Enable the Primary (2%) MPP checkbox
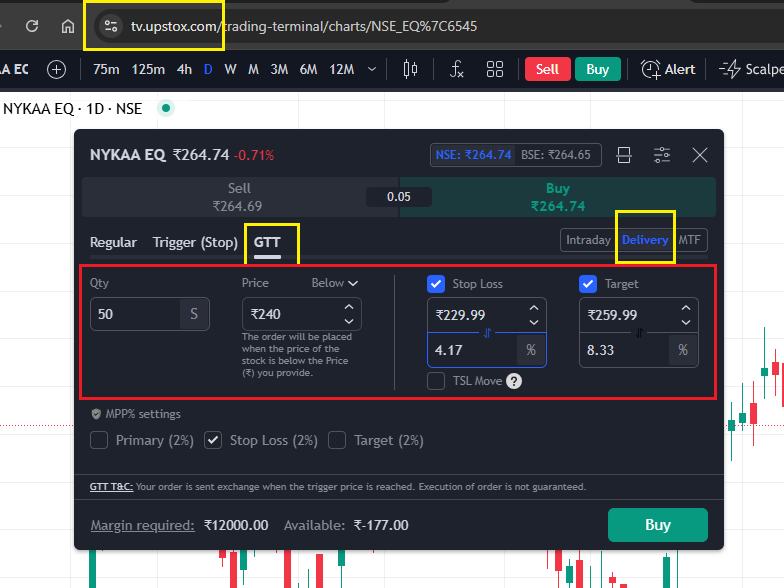Screen dimensions: 784x588 pyautogui.click(x=99, y=440)
